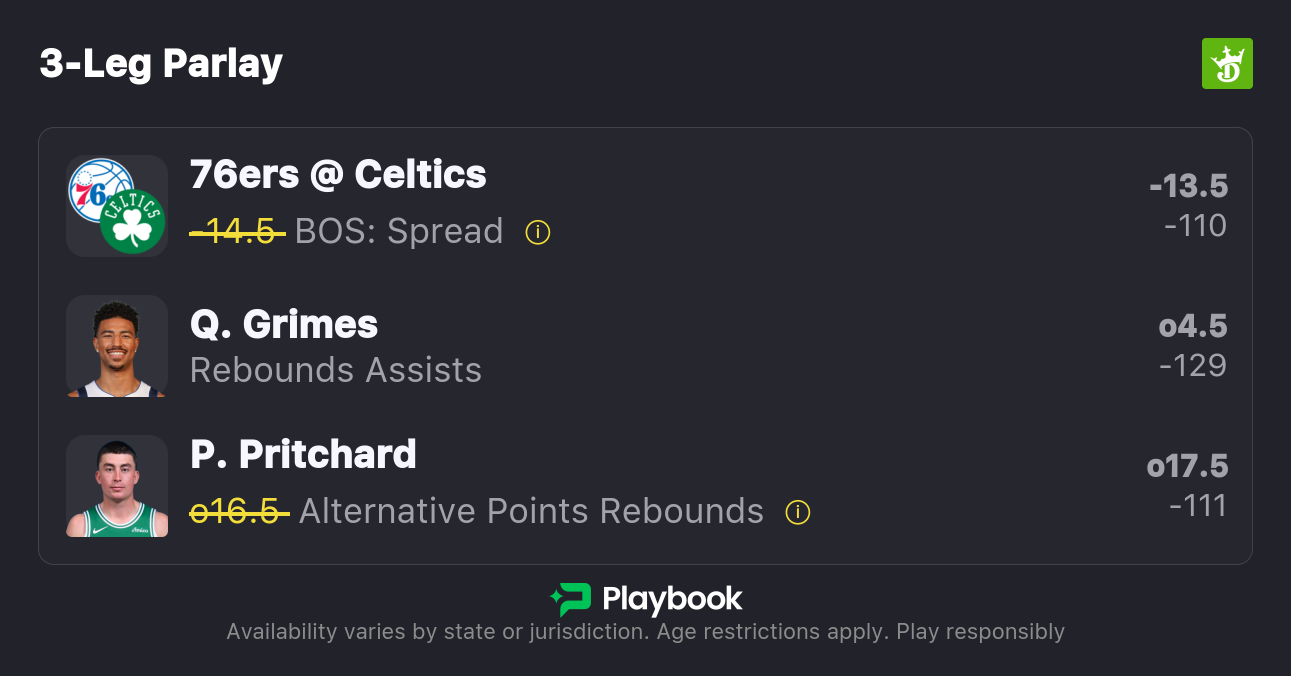Click the -110 odds on Celtics spread
This screenshot has height=676, width=1291.
point(1195,226)
